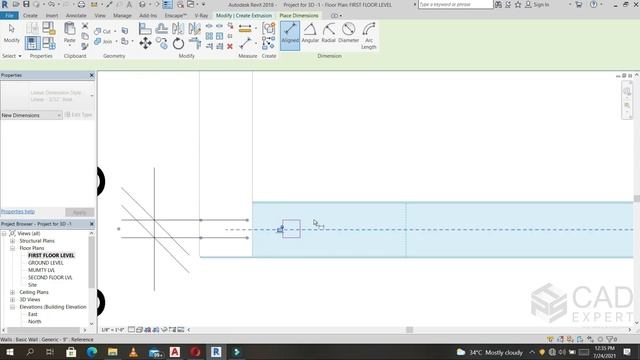
Task: Open Microsoft Edge from taskbar
Action: 92,352
